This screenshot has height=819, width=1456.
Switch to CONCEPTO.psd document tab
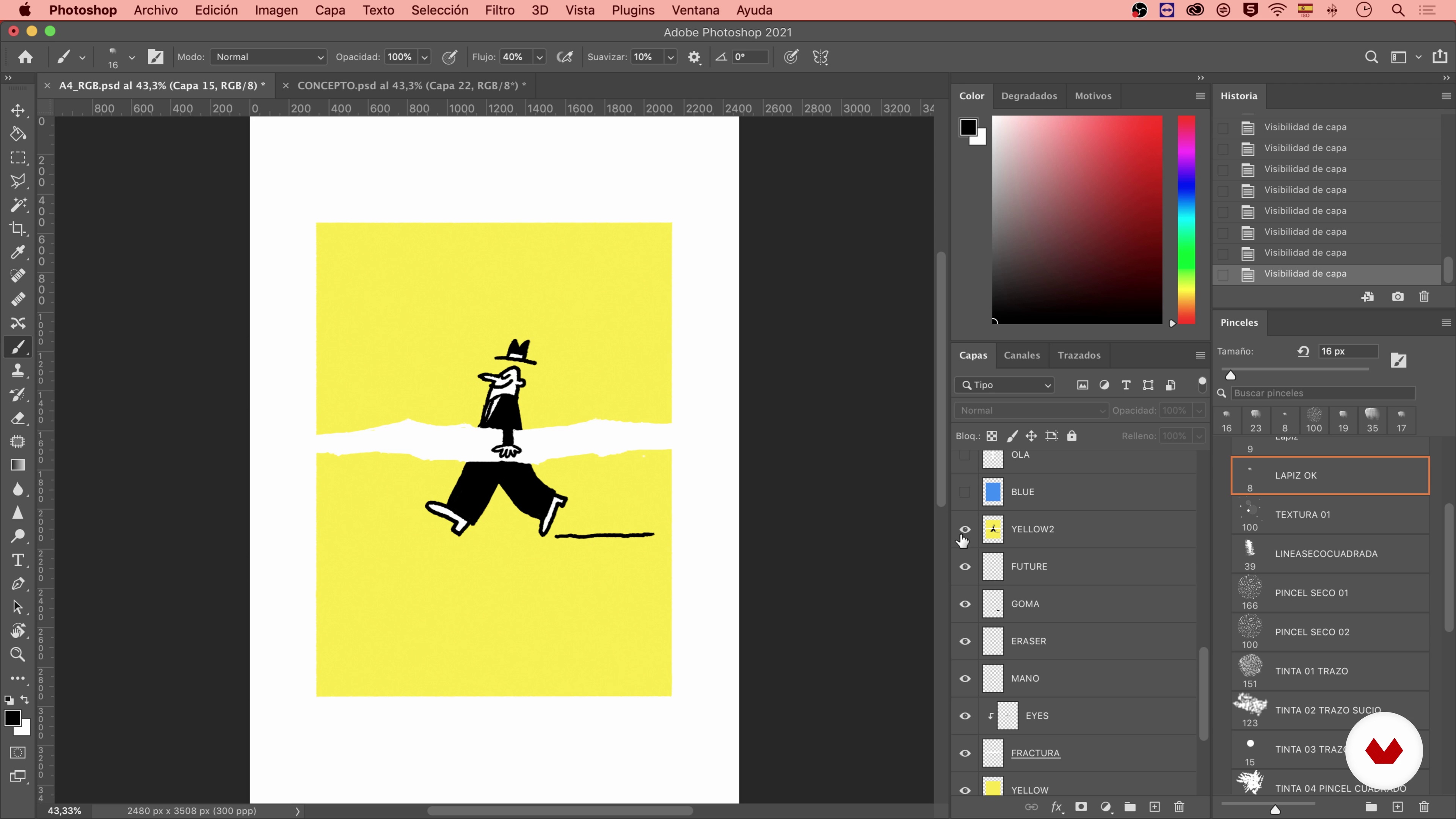tap(411, 85)
